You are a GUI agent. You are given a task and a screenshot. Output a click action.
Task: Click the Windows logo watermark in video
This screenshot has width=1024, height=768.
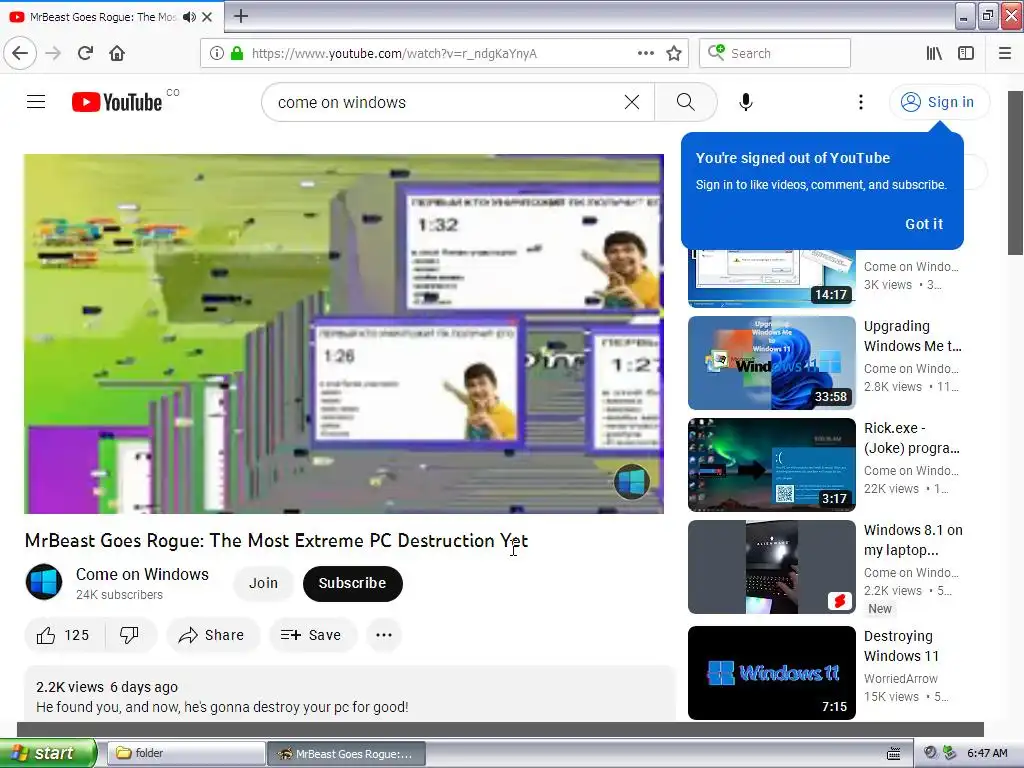click(632, 481)
